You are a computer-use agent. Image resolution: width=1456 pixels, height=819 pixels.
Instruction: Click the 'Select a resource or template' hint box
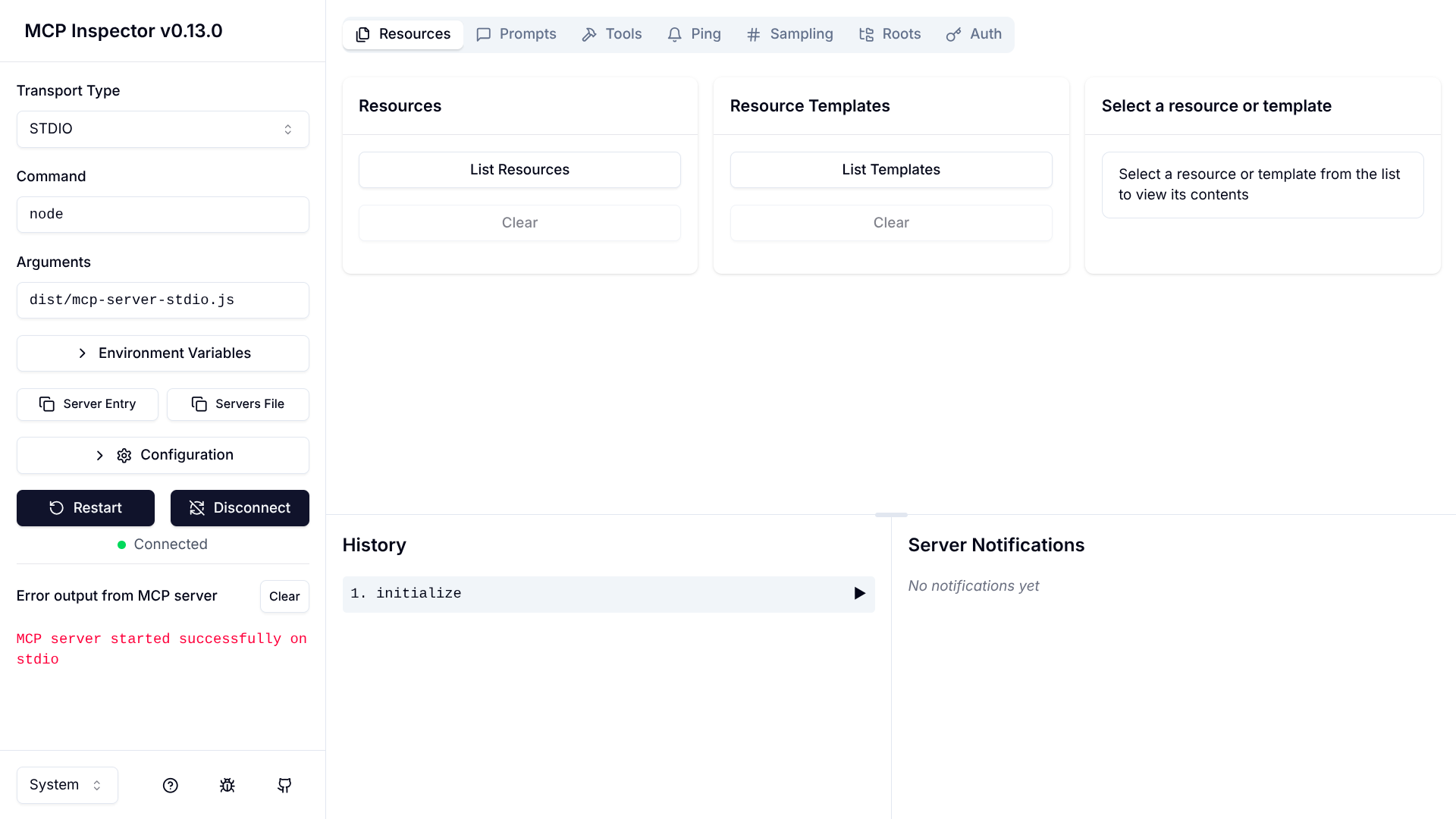1263,185
